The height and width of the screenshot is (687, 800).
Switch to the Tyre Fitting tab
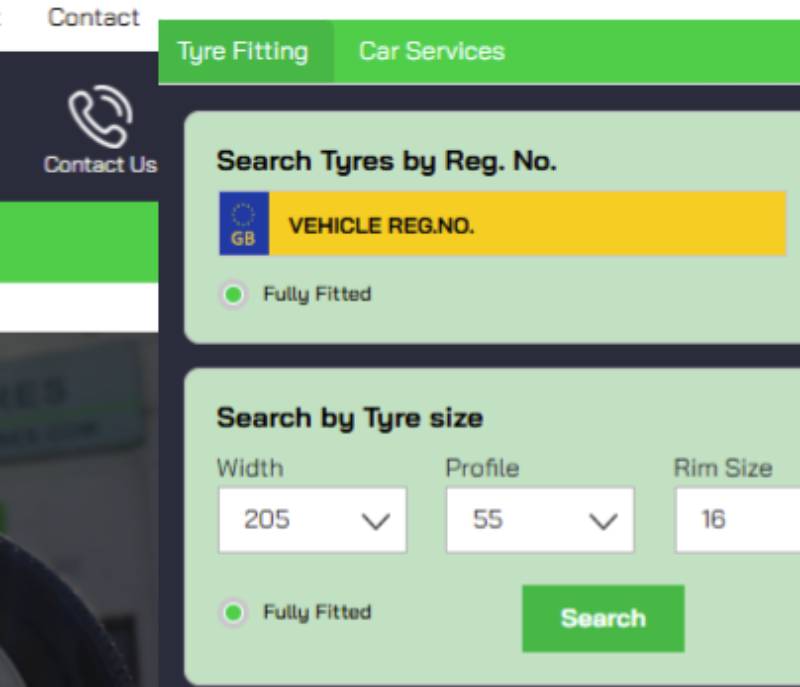coord(245,52)
